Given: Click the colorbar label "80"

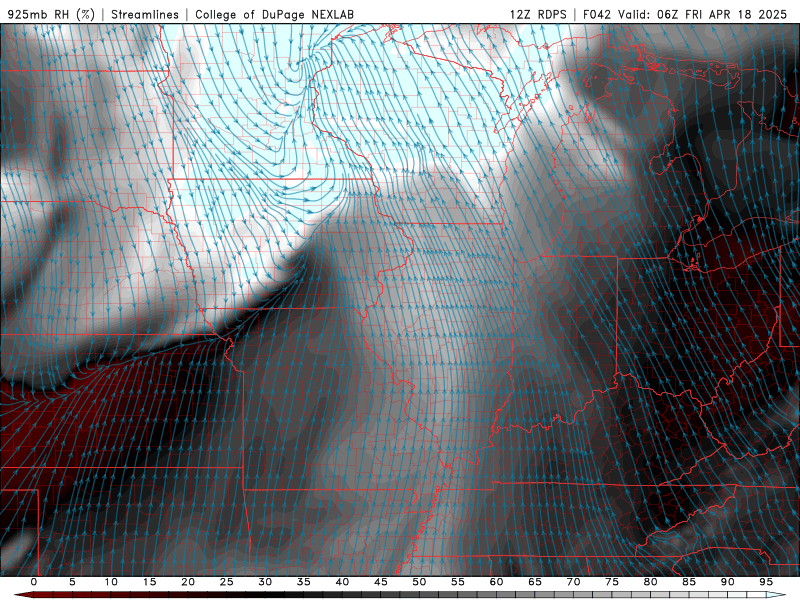Looking at the screenshot, I should (650, 582).
